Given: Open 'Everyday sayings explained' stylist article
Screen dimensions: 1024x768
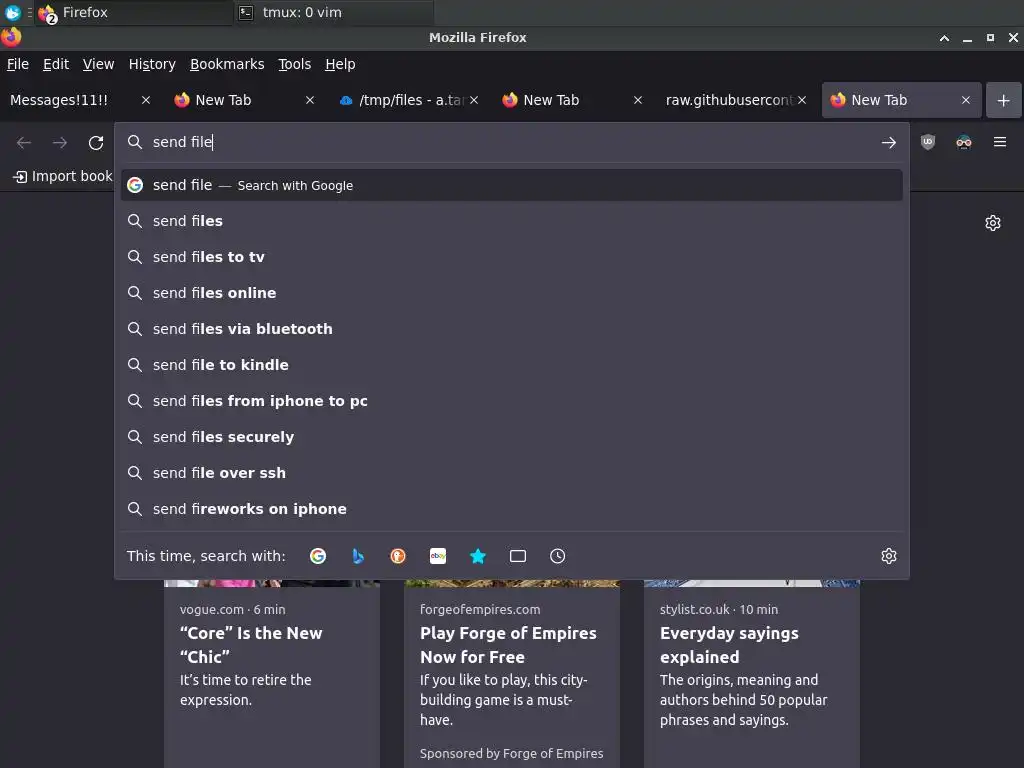Looking at the screenshot, I should (x=752, y=673).
